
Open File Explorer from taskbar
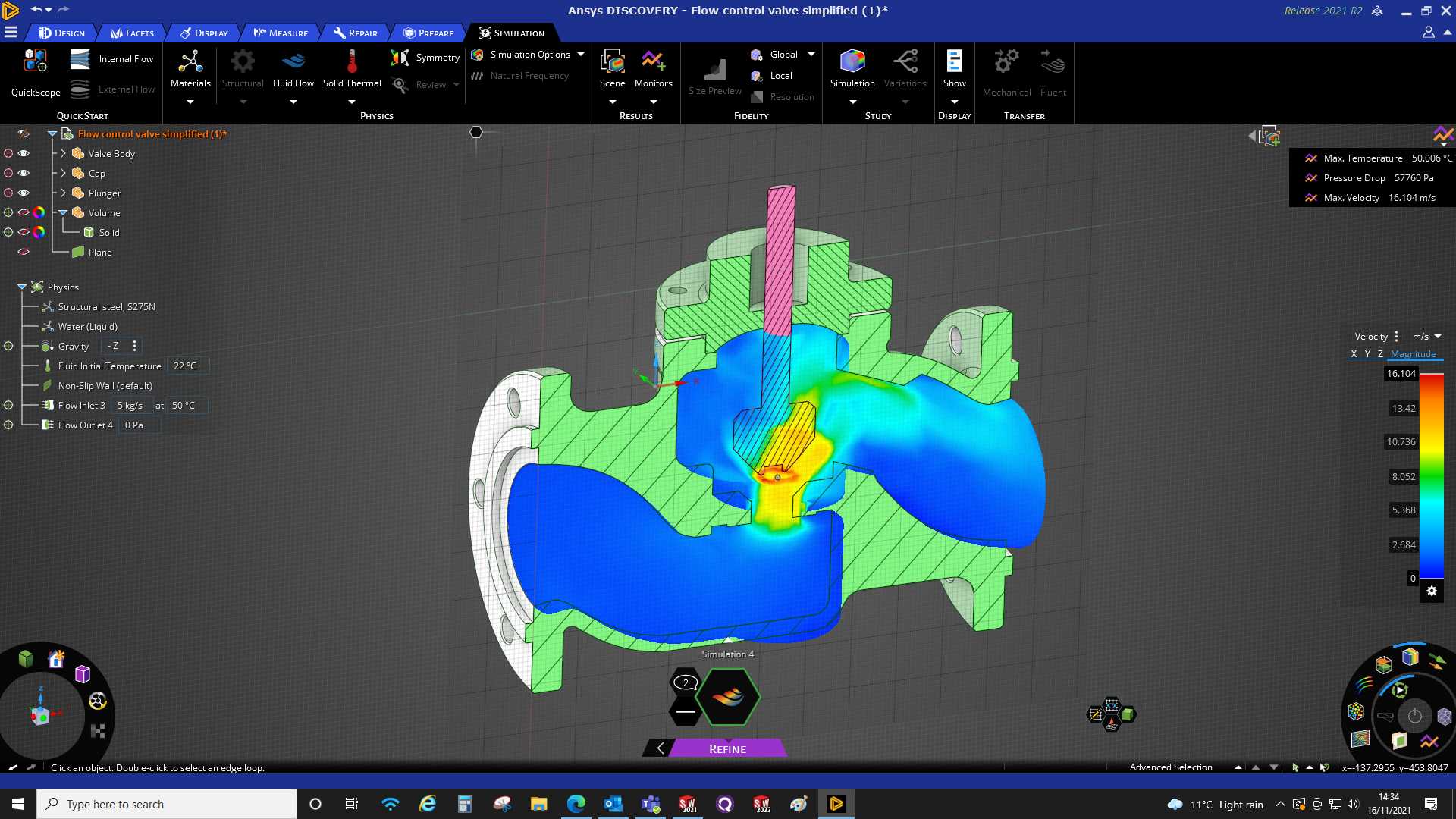coord(538,804)
